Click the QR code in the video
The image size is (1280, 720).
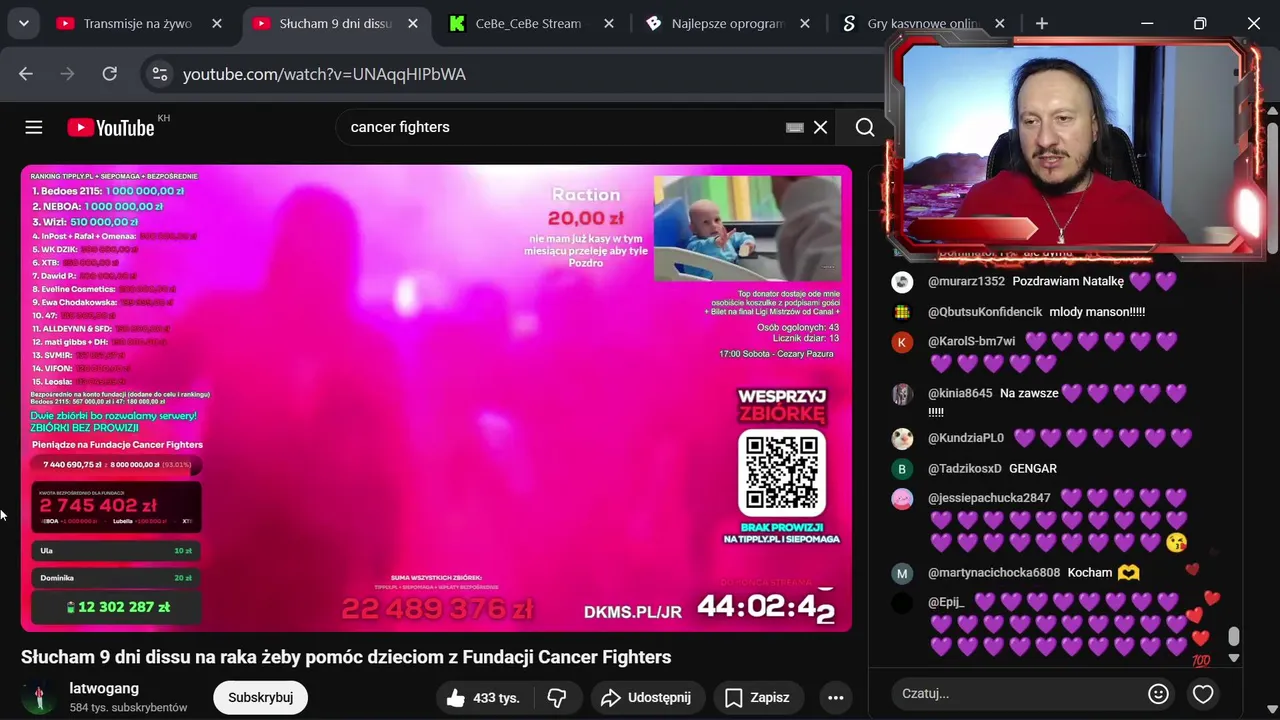coord(782,473)
